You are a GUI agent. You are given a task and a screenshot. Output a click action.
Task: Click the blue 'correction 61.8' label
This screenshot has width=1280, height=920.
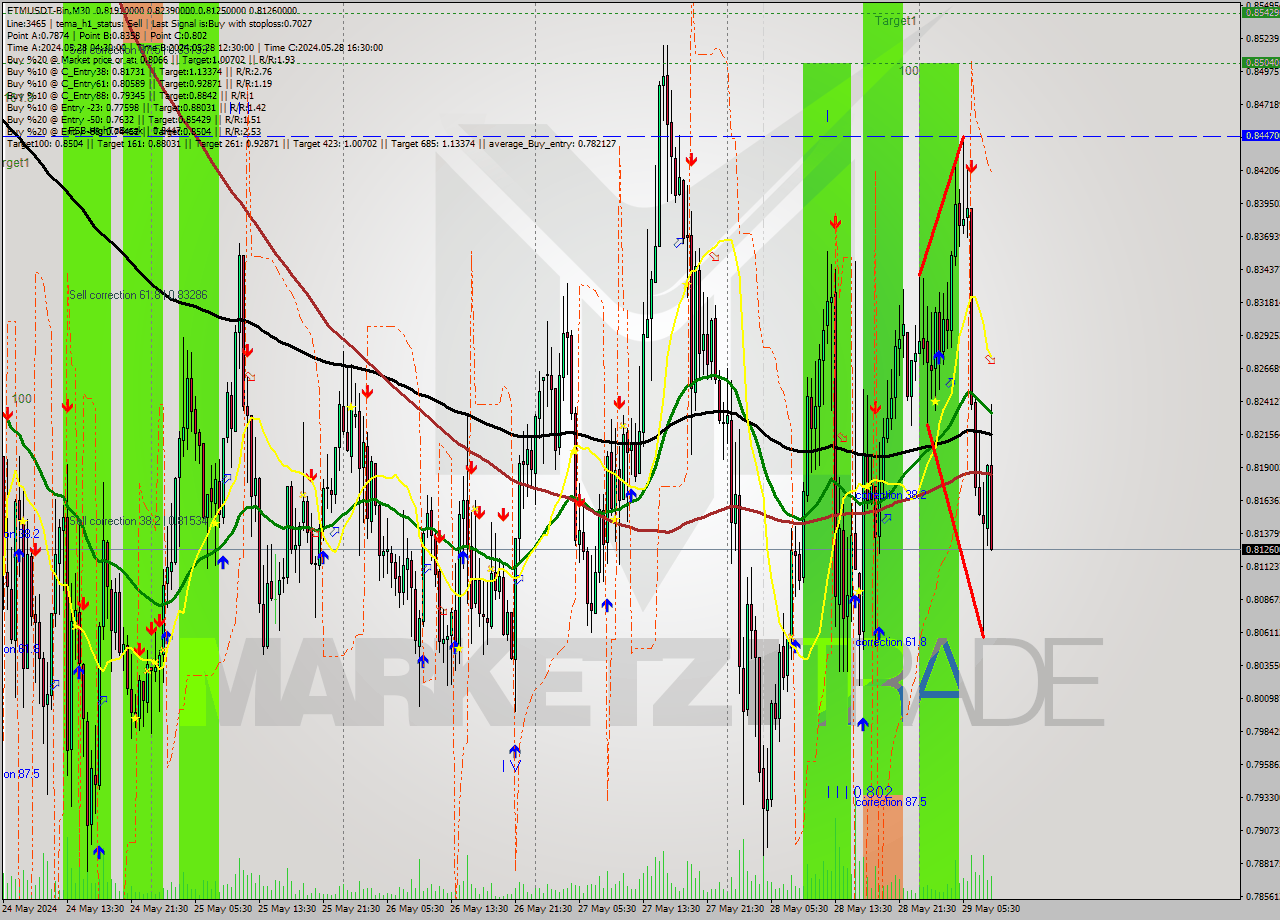(891, 642)
